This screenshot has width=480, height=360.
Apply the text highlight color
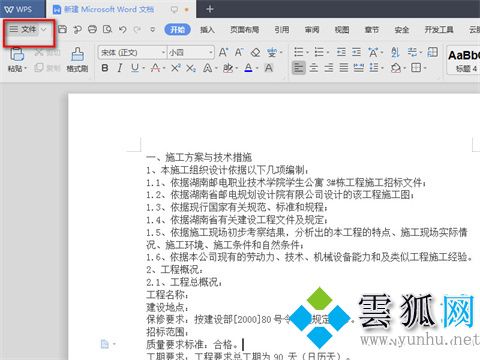(x=228, y=68)
